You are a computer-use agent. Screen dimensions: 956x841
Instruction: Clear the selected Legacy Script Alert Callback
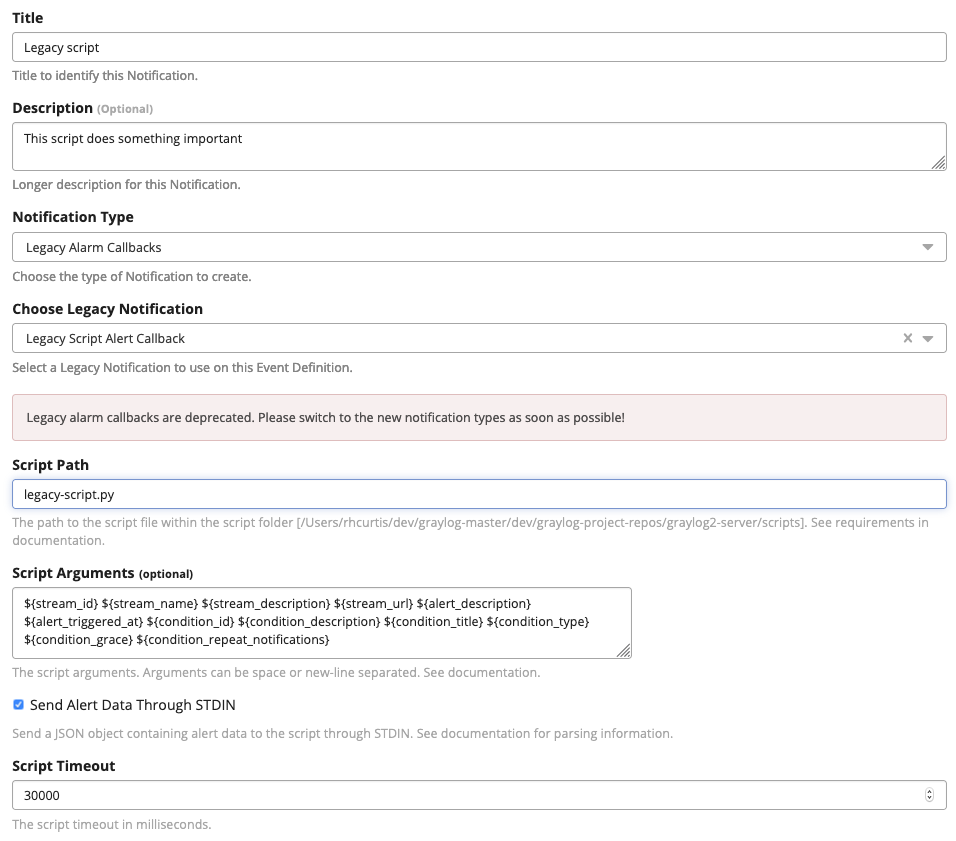point(908,338)
